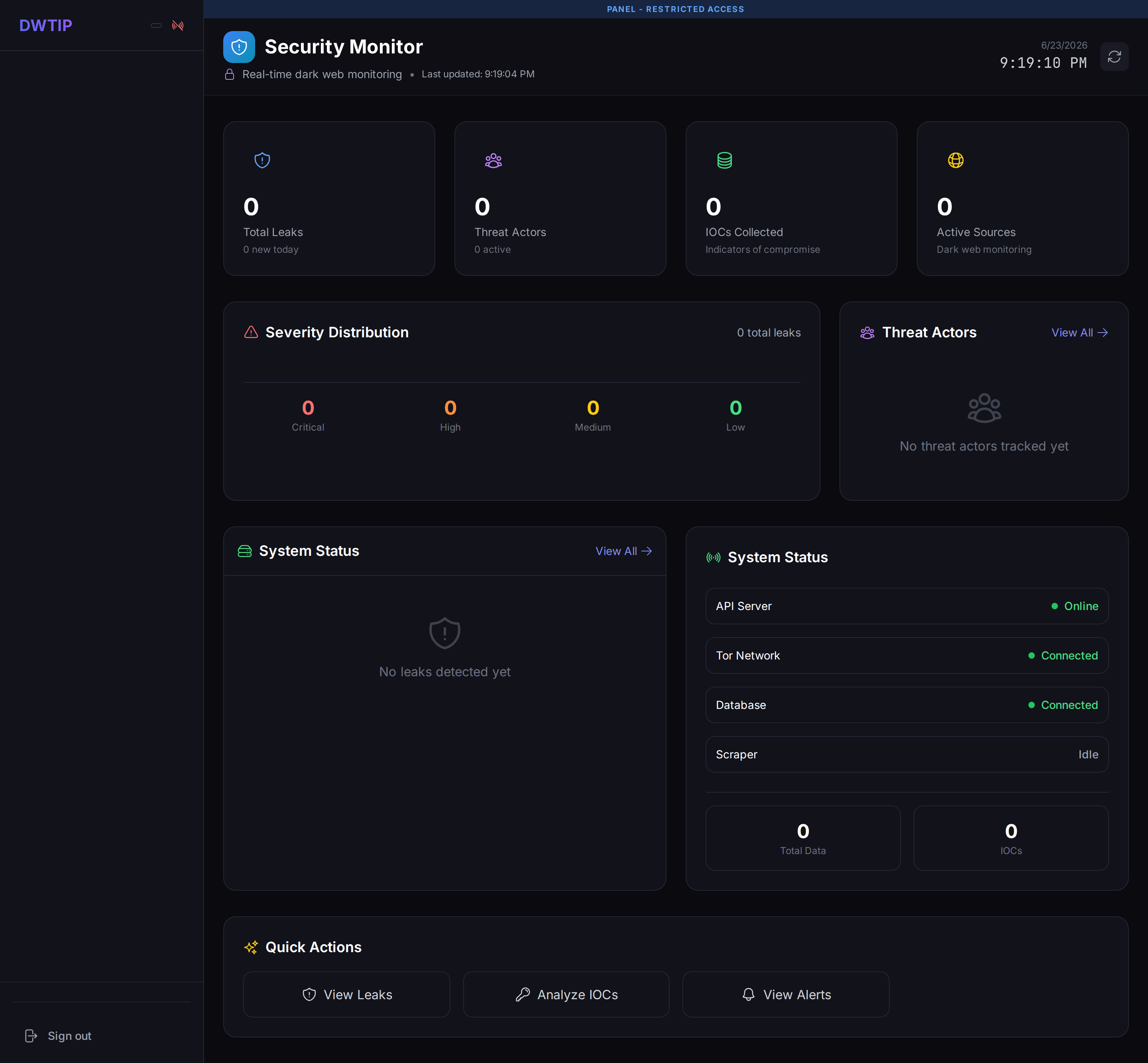Click the Analyze IOCs button

[x=566, y=994]
